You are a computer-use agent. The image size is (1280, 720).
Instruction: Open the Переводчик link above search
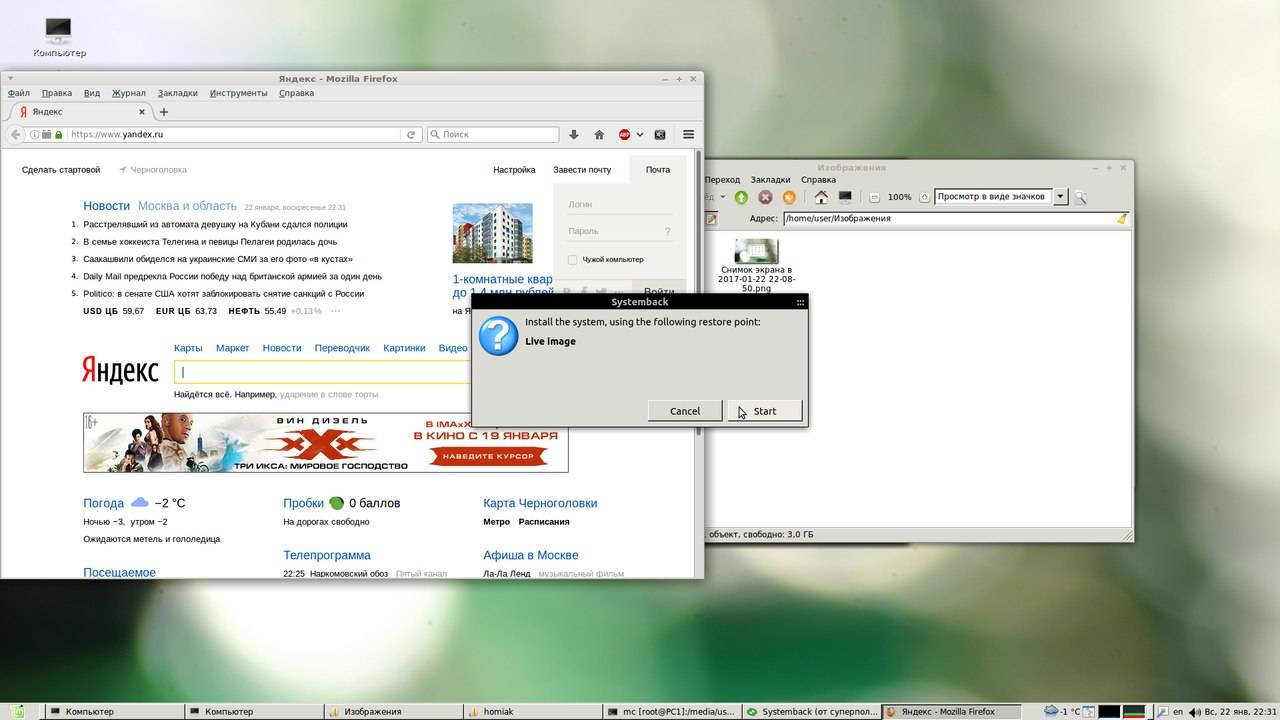point(342,348)
